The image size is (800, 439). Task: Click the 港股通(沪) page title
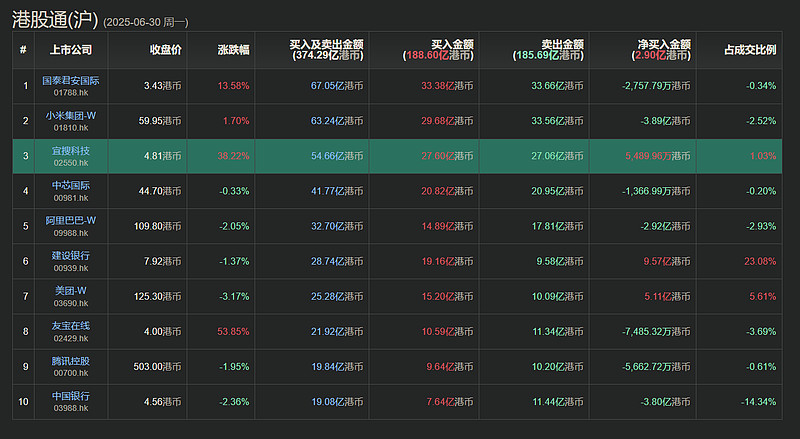coord(55,19)
